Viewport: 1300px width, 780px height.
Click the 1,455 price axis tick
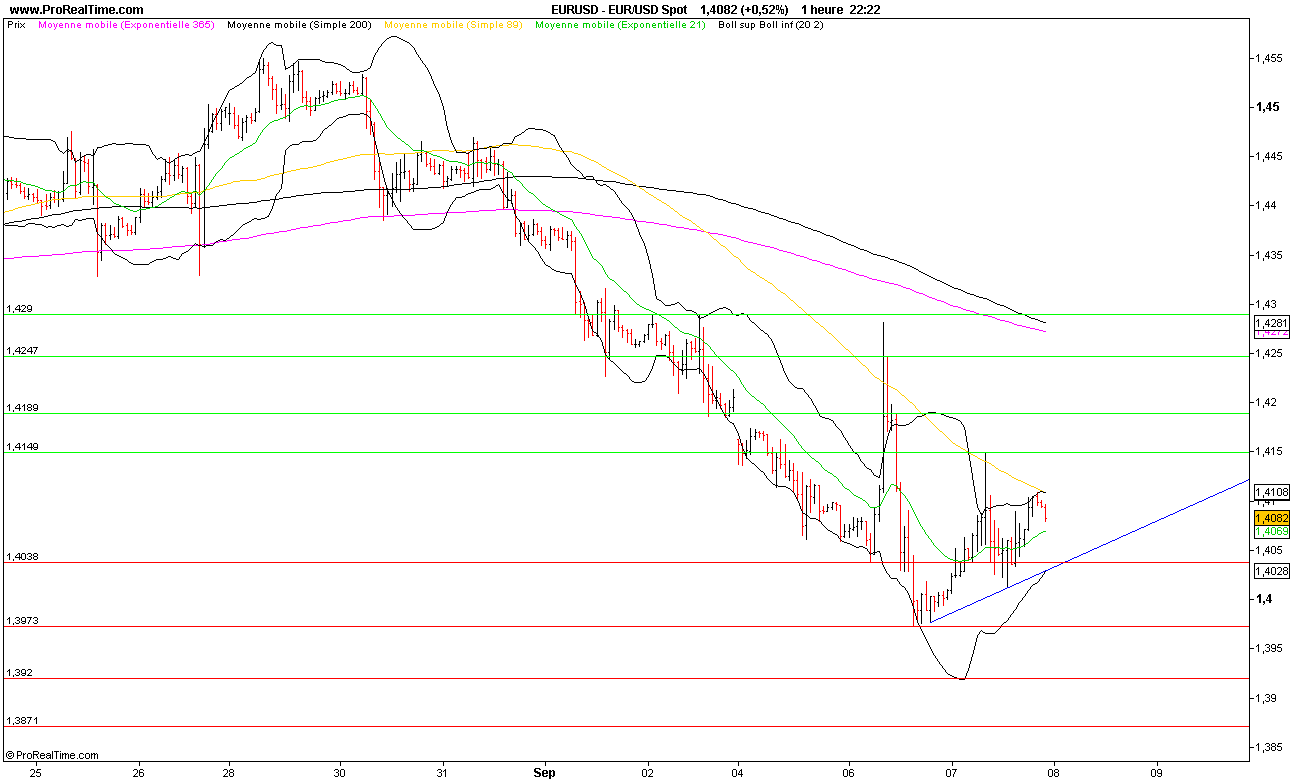1271,58
